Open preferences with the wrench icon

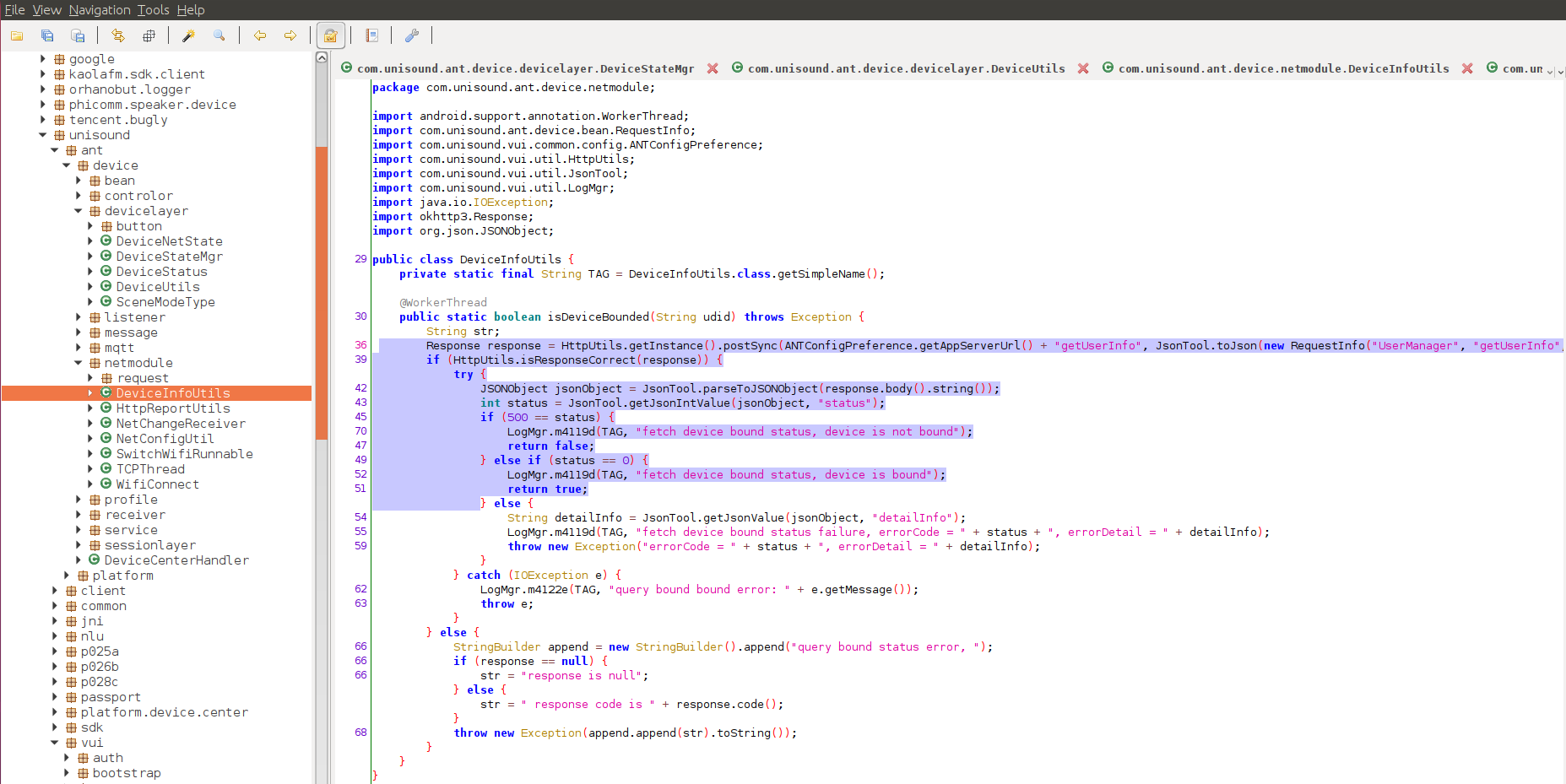tap(412, 35)
